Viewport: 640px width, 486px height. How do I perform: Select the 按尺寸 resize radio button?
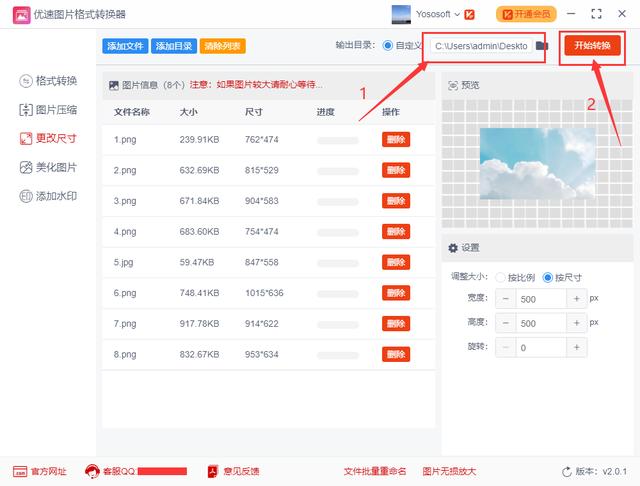547,277
